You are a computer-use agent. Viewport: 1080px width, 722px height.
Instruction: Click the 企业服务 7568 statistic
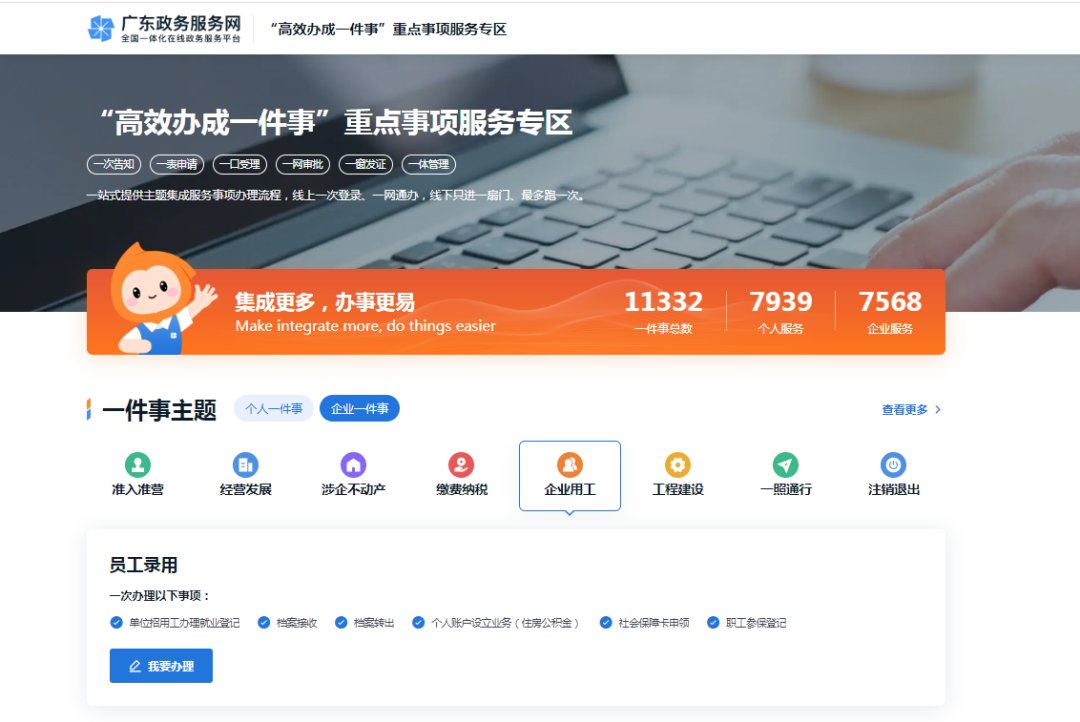pos(890,310)
